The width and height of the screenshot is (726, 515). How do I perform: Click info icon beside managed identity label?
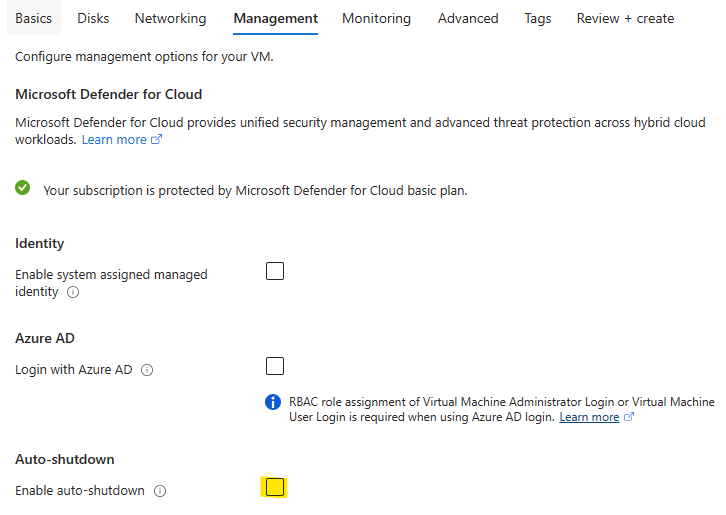pyautogui.click(x=73, y=292)
